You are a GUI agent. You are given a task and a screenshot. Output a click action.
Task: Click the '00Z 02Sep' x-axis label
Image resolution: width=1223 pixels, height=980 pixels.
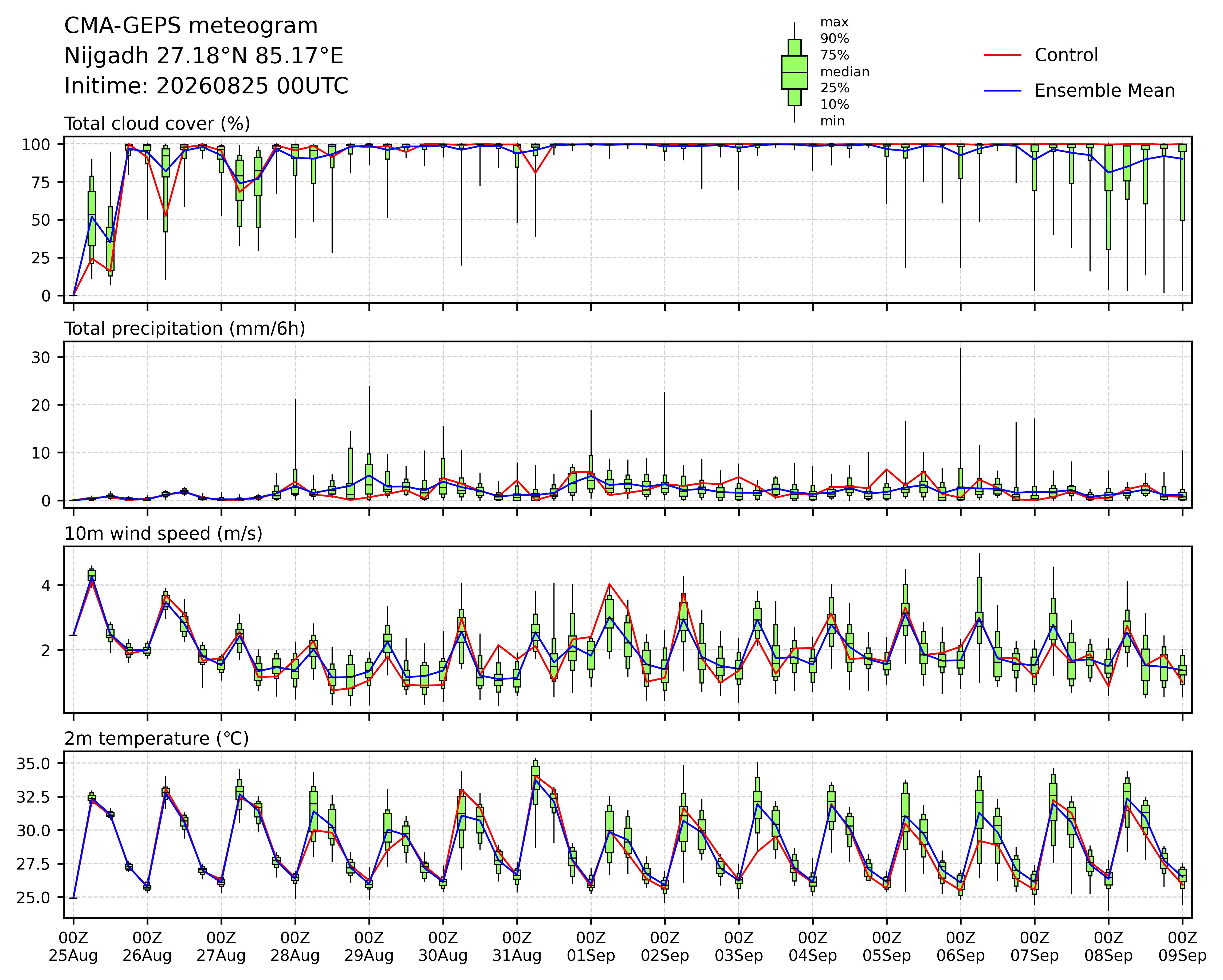coord(665,947)
